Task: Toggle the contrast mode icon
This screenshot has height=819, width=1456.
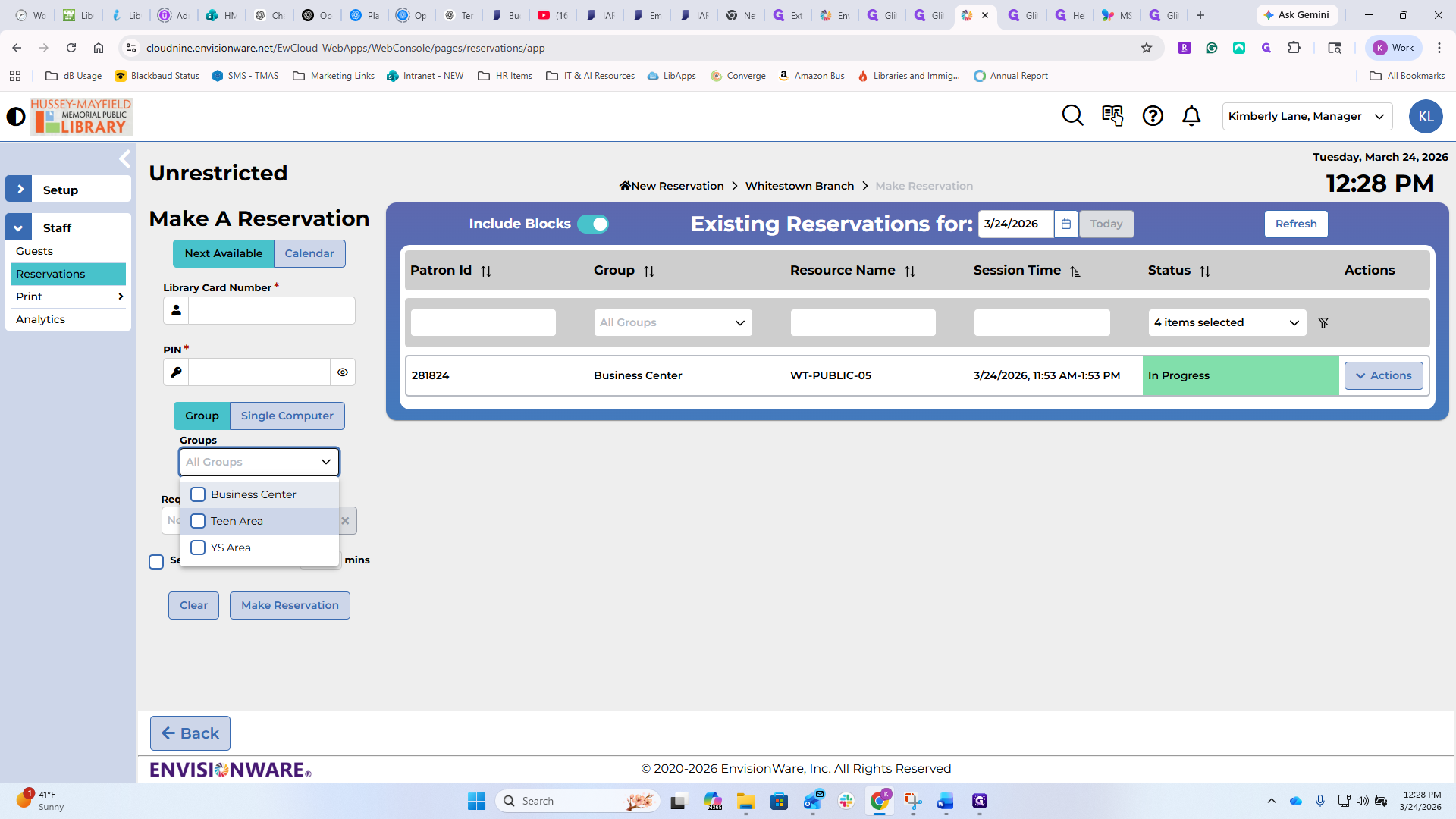Action: [16, 117]
